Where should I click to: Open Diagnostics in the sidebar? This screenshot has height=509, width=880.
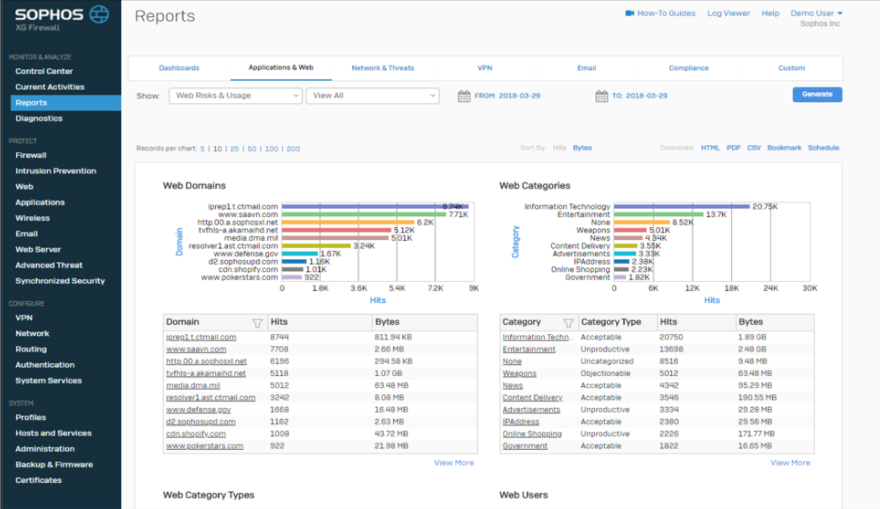coord(39,118)
